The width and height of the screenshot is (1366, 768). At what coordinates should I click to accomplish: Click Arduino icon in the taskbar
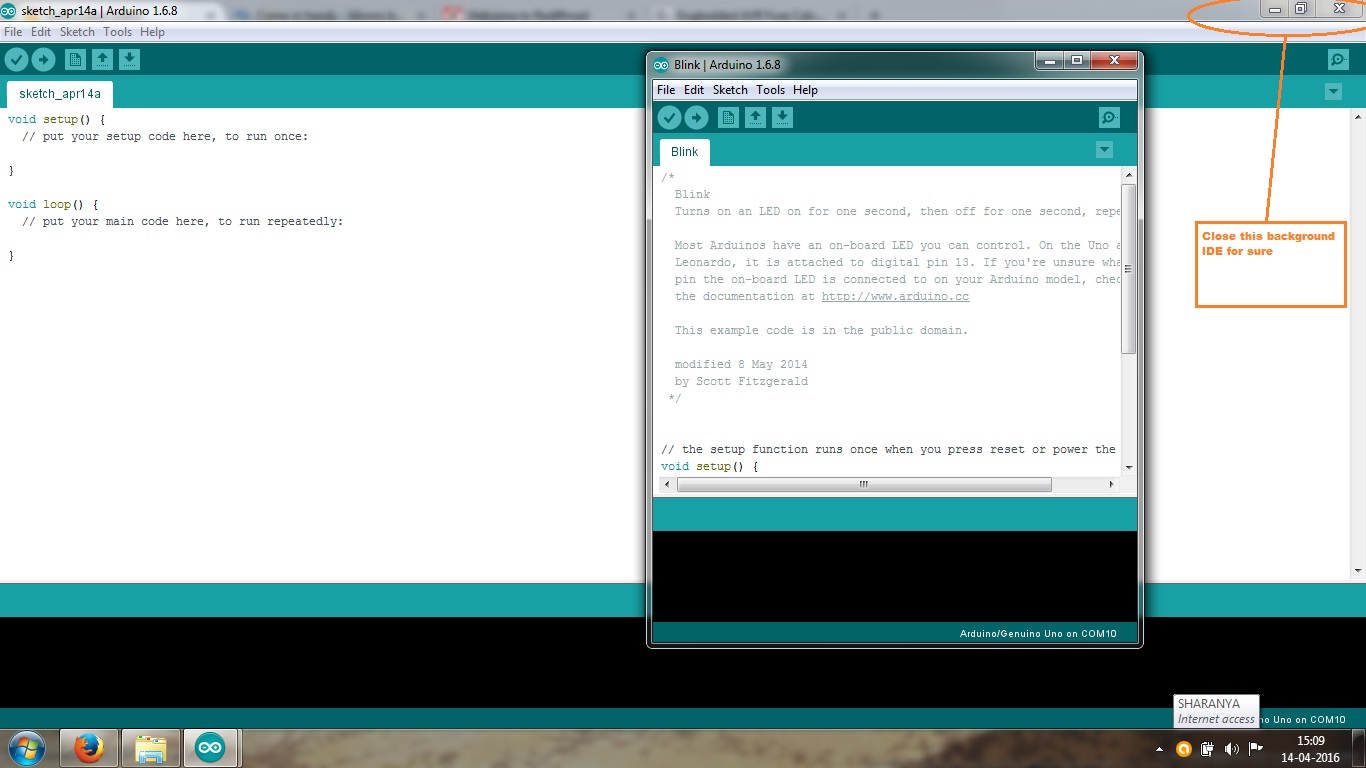point(210,748)
